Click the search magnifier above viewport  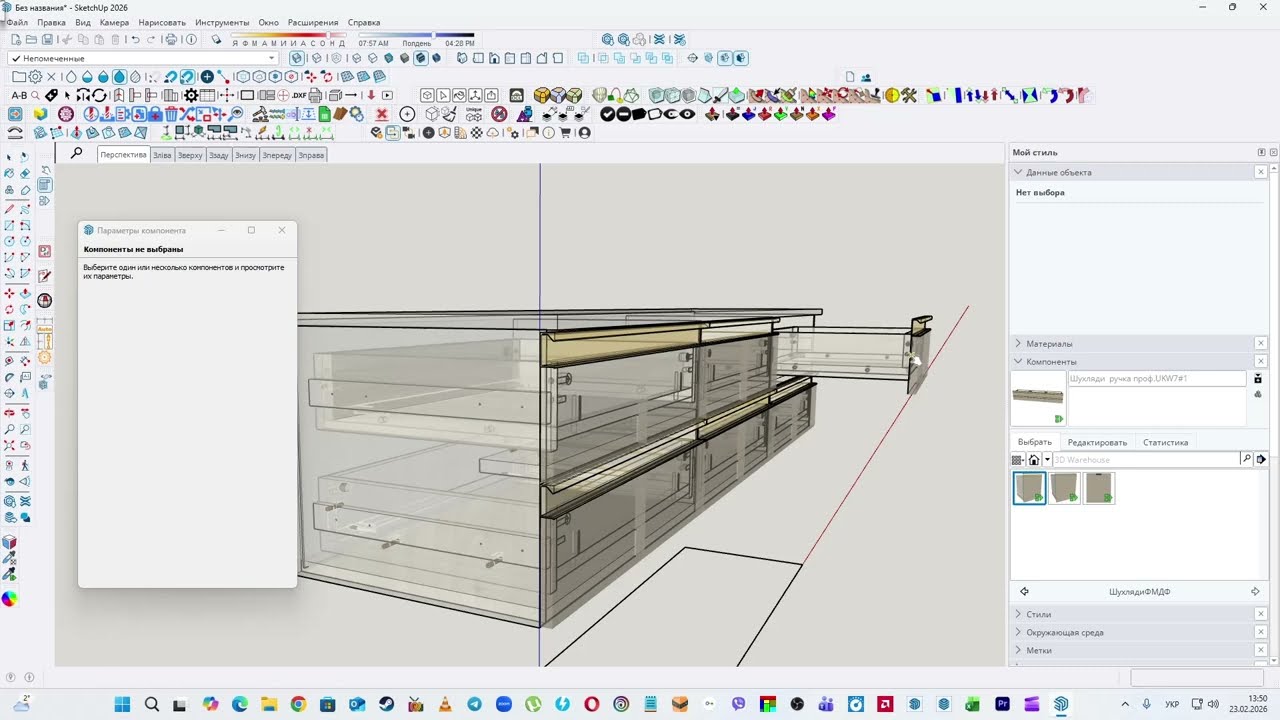coord(77,153)
